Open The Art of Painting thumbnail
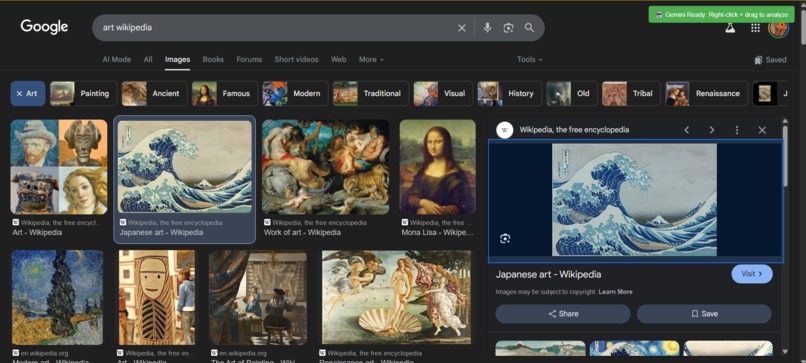806x363 pixels. (258, 297)
